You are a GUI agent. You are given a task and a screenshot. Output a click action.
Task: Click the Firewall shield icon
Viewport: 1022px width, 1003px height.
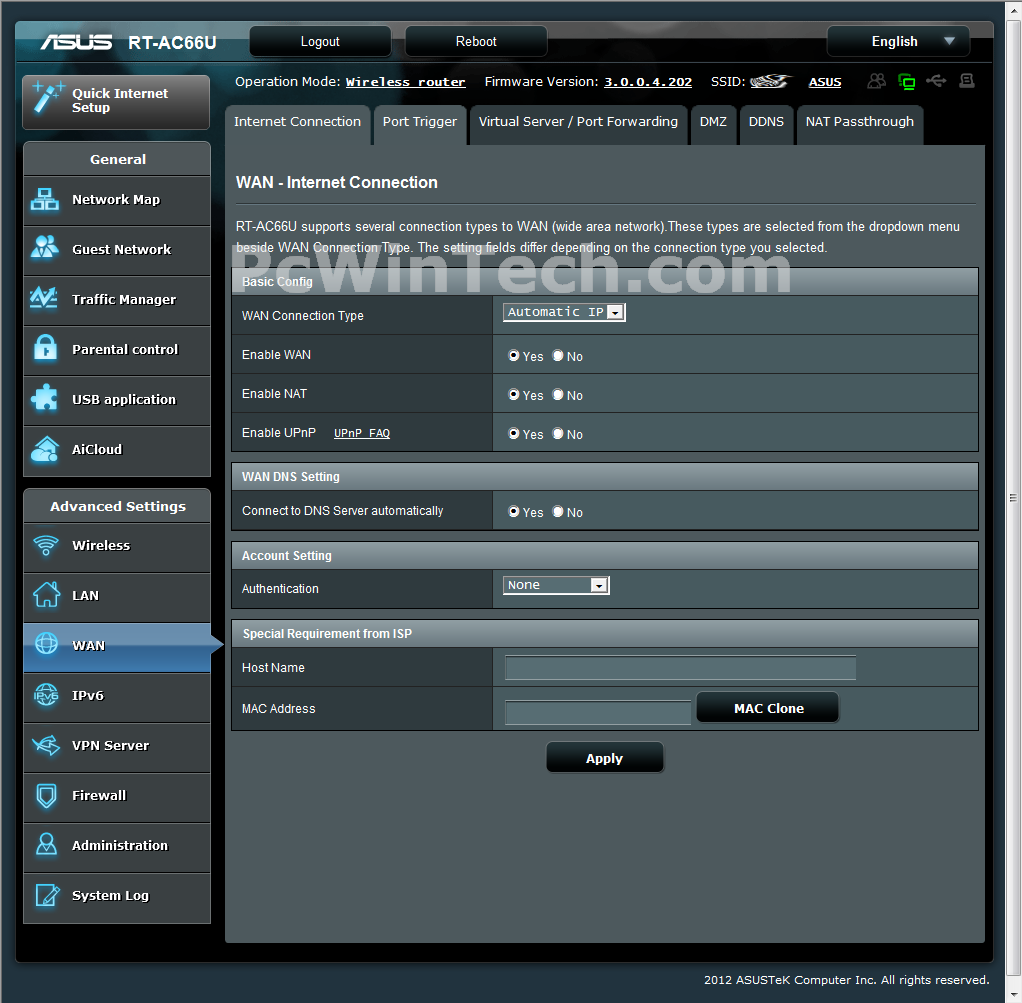click(46, 795)
